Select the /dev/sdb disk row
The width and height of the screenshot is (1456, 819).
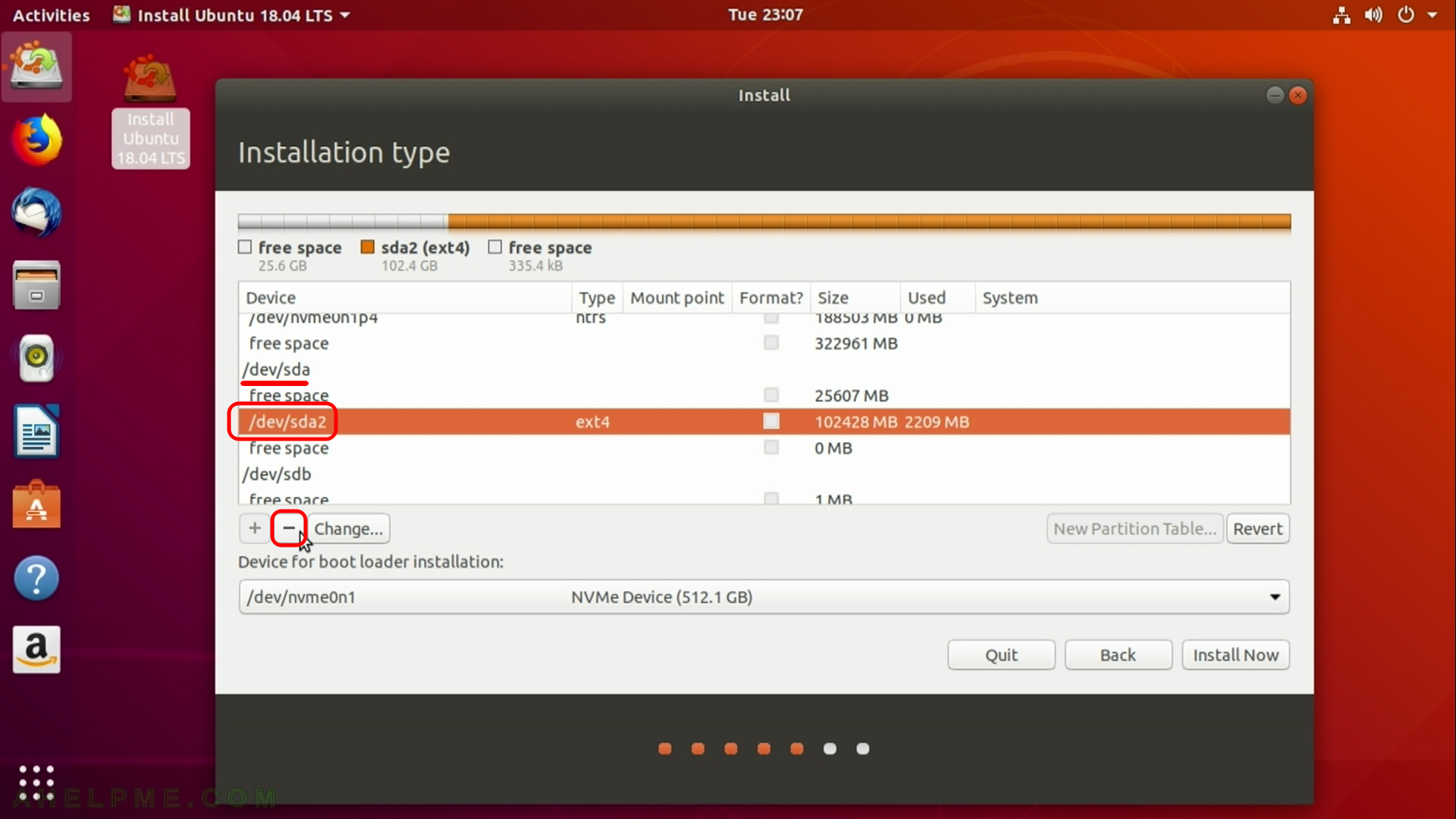pyautogui.click(x=764, y=474)
